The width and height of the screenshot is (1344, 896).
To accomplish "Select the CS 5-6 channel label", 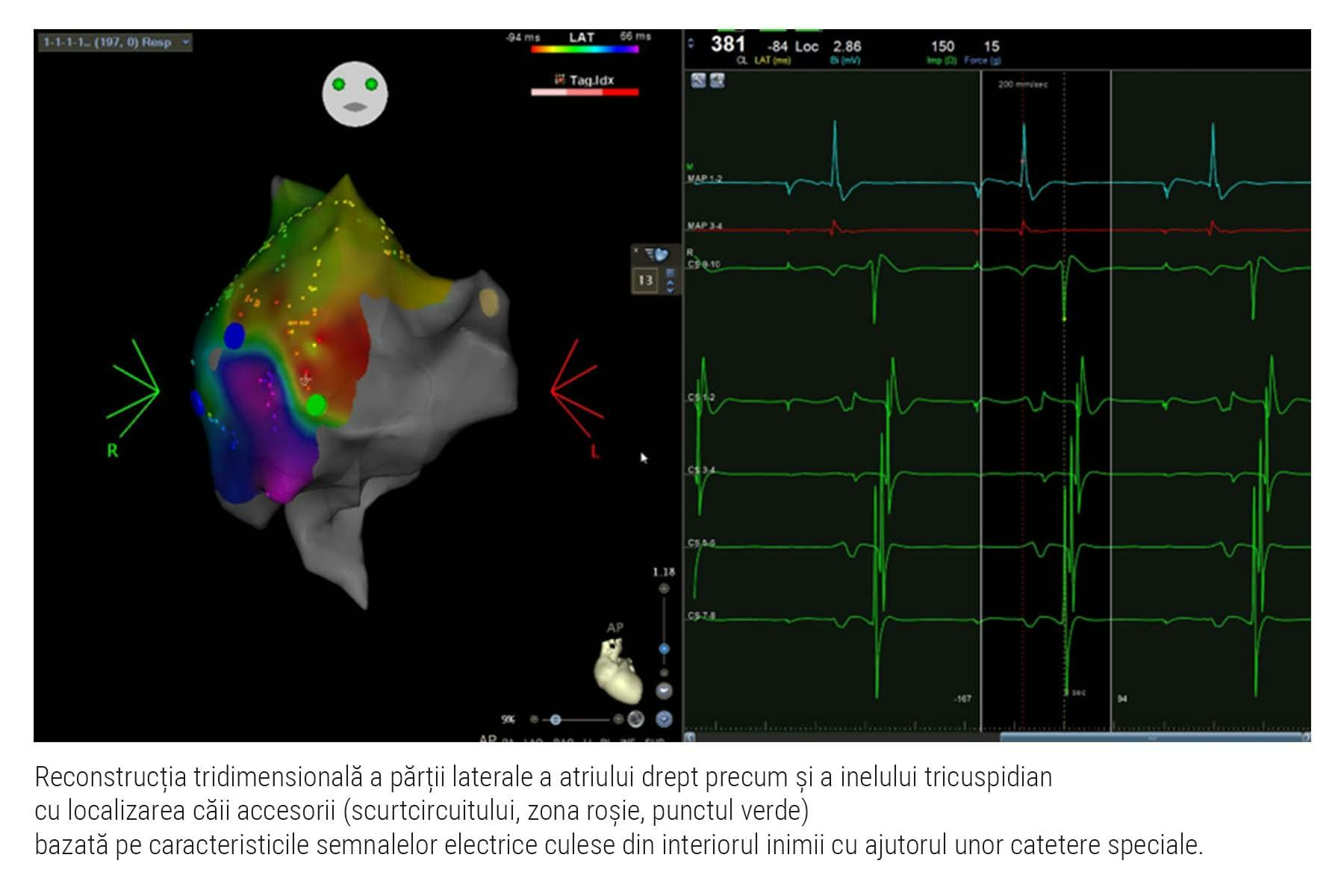I will pos(701,543).
